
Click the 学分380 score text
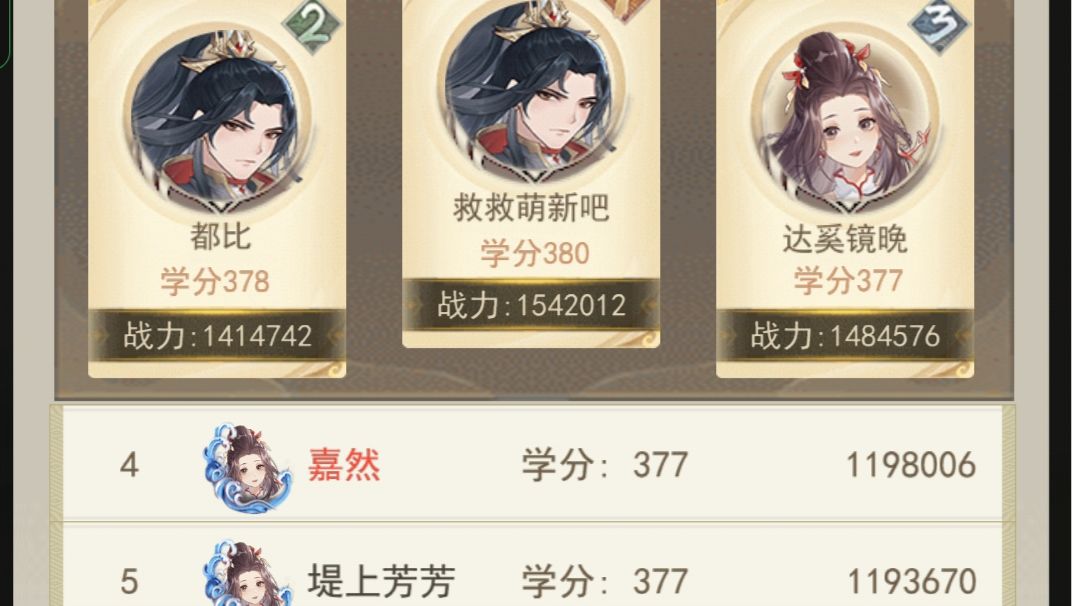click(535, 253)
